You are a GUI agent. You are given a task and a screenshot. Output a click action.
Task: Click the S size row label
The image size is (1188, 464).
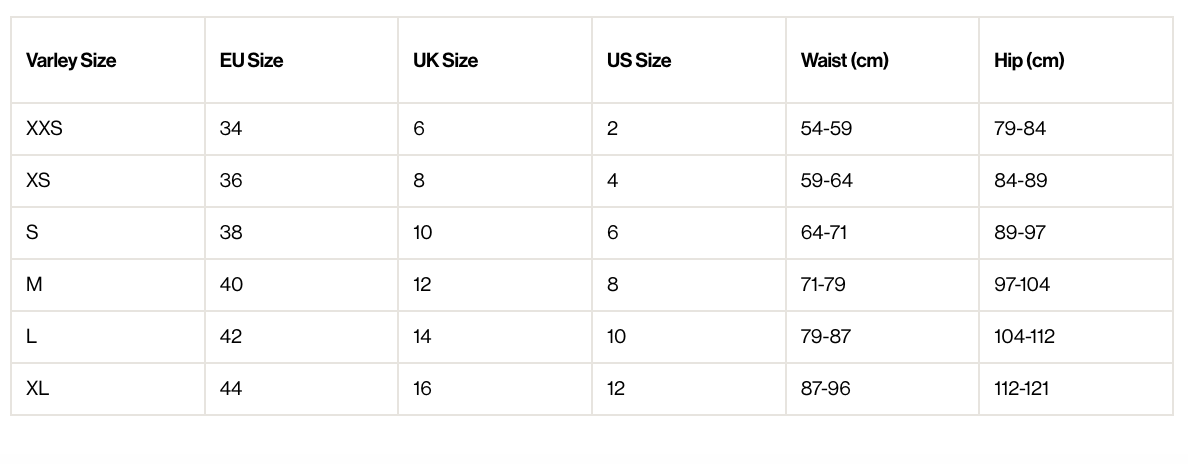click(32, 233)
